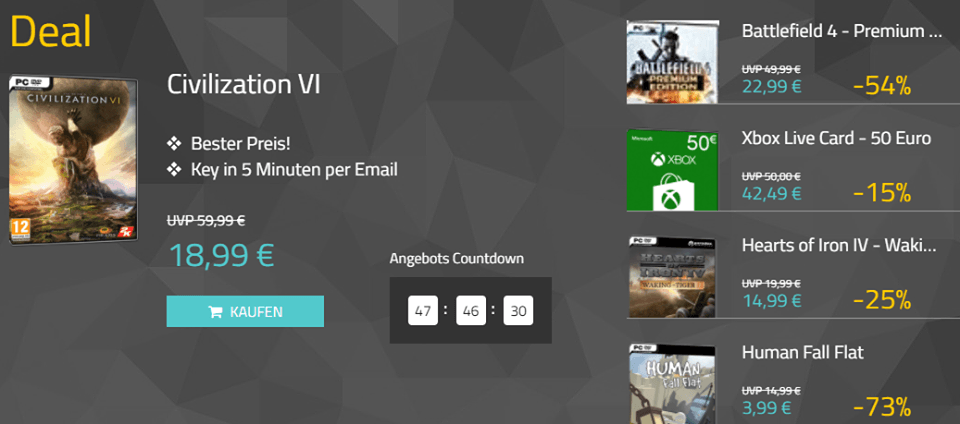
Task: Open Battlefield 4 Premium Edition cover thumbnail
Action: (673, 62)
